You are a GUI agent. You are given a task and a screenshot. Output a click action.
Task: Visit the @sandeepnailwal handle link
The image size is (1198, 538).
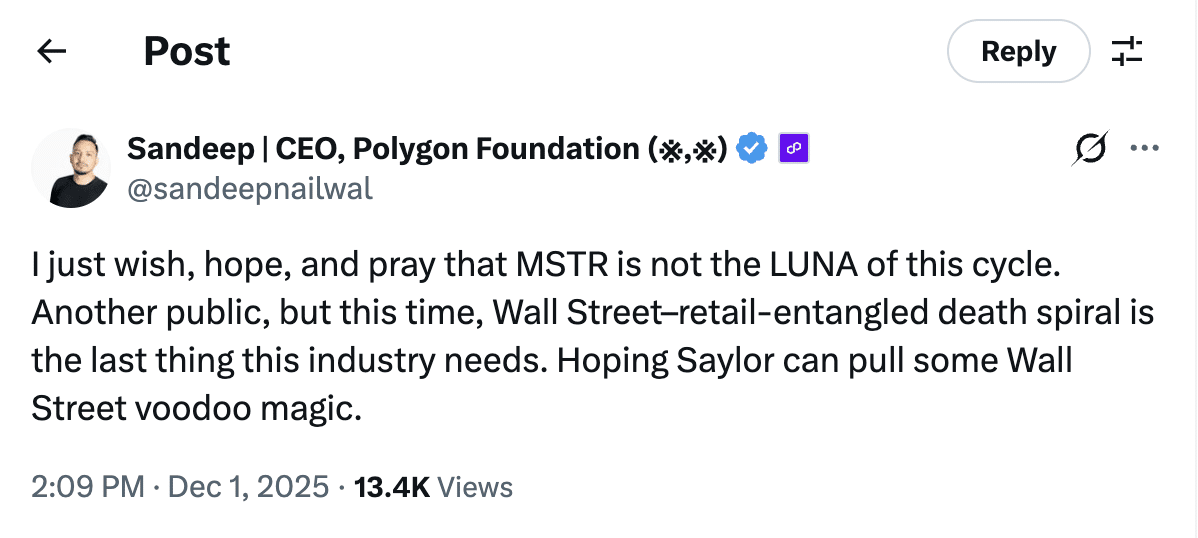[249, 188]
